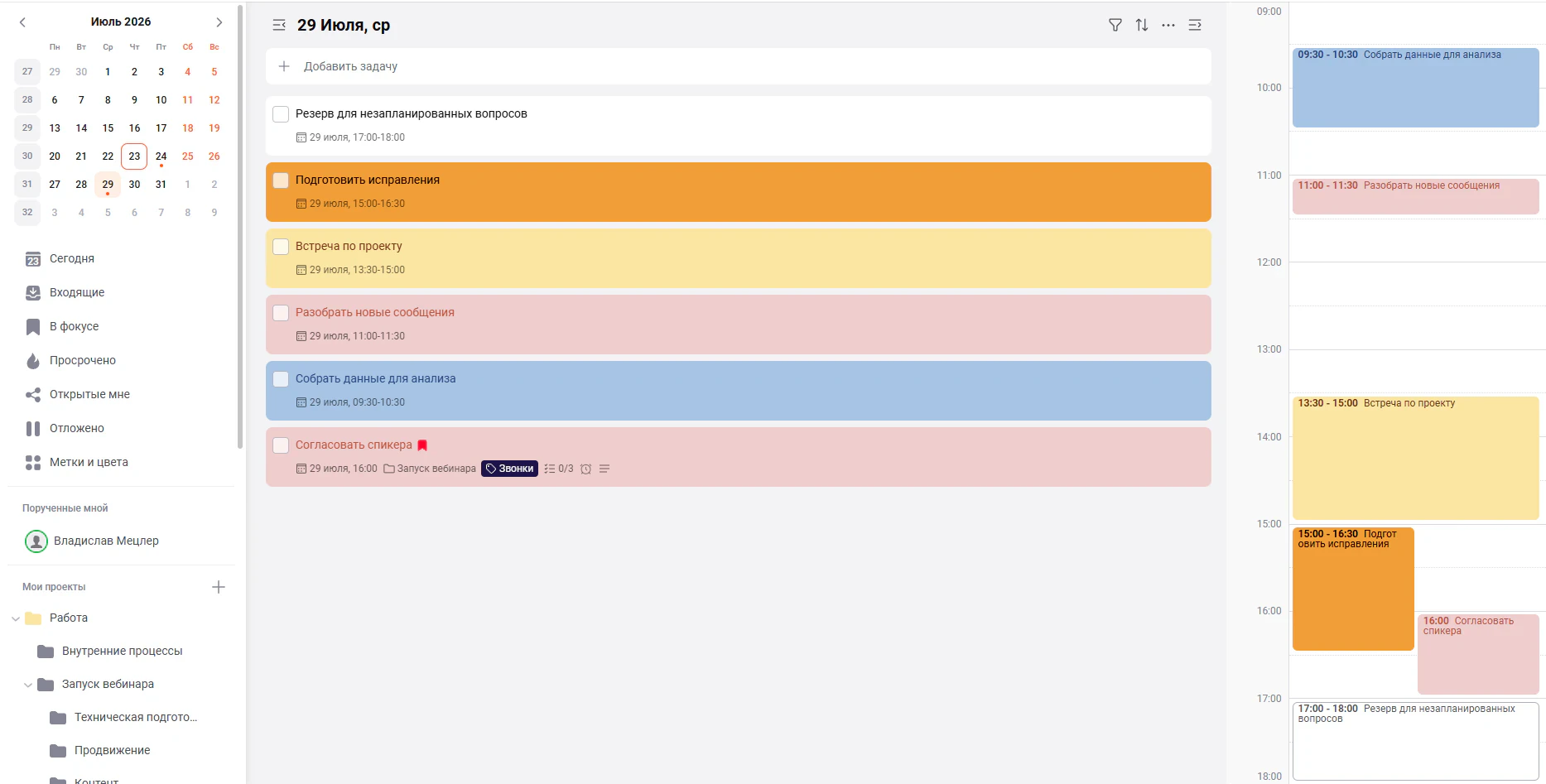The height and width of the screenshot is (784, 1546).
Task: Tick the Резерв для незапланированных вопросов checkbox
Action: pyautogui.click(x=281, y=114)
